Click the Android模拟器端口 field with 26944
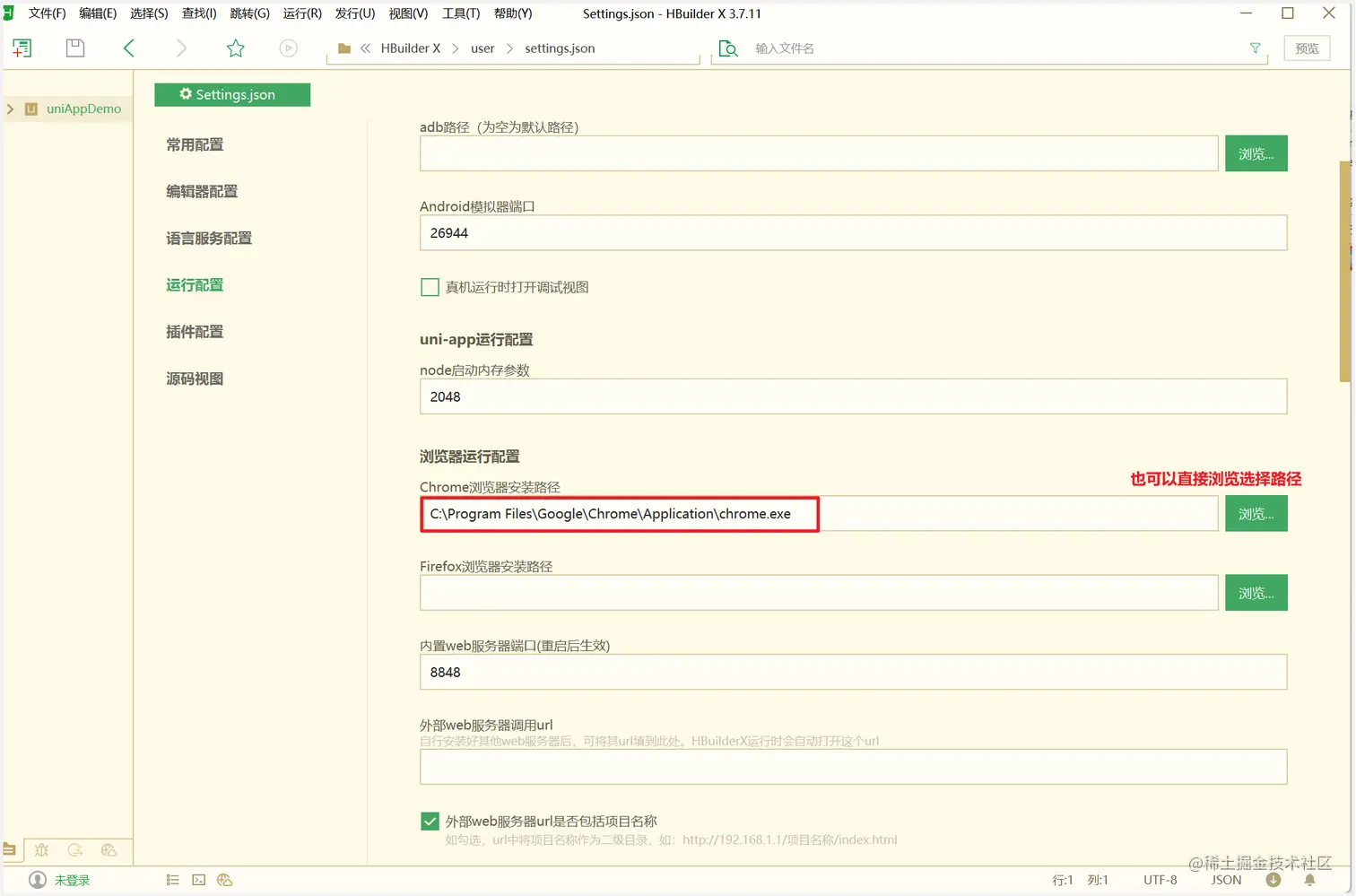Viewport: 1356px width, 896px height. (853, 232)
